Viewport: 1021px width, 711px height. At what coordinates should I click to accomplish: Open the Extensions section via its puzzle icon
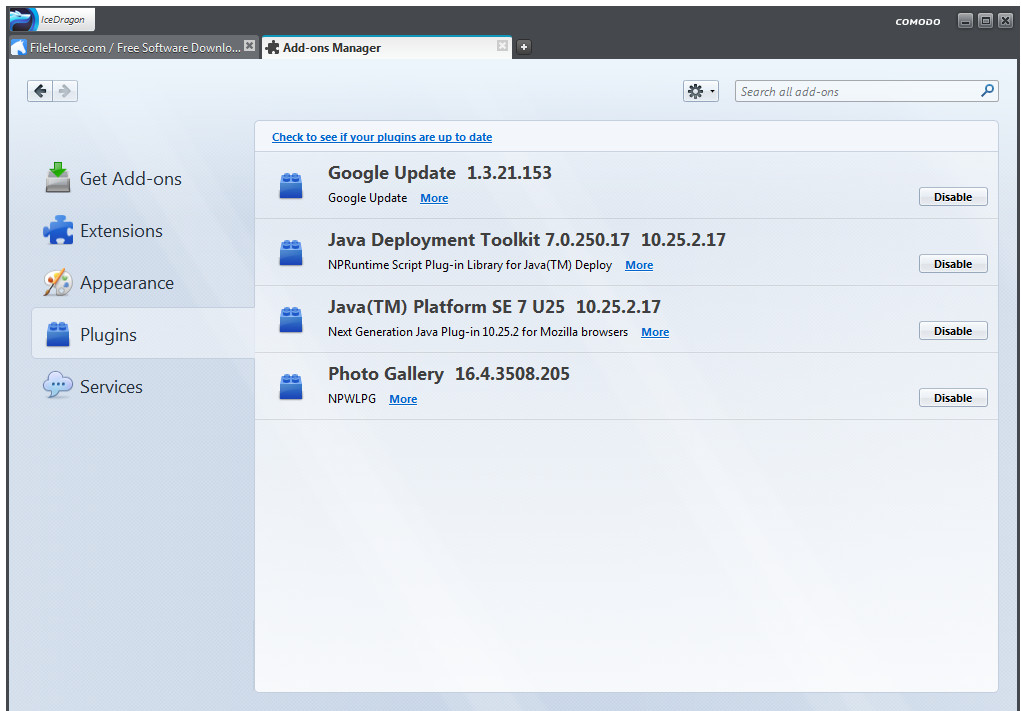(x=57, y=229)
